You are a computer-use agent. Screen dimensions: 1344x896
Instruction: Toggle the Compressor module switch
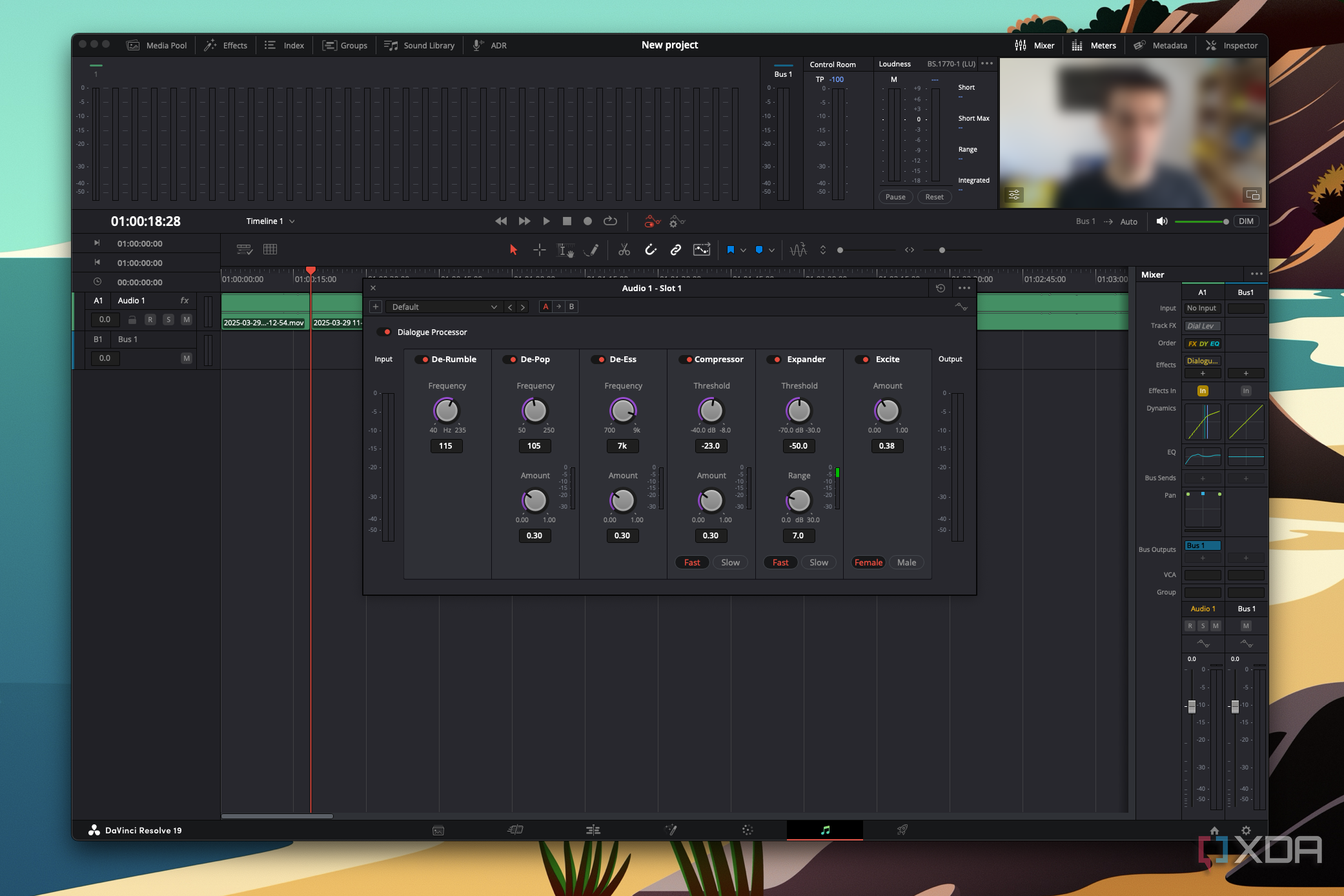[x=686, y=360]
